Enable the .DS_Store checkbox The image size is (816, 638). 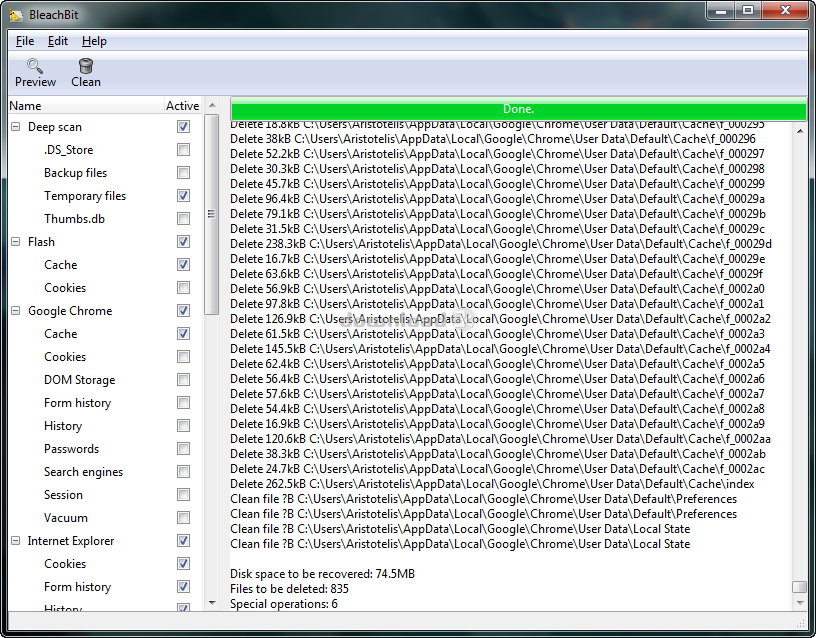coord(183,150)
